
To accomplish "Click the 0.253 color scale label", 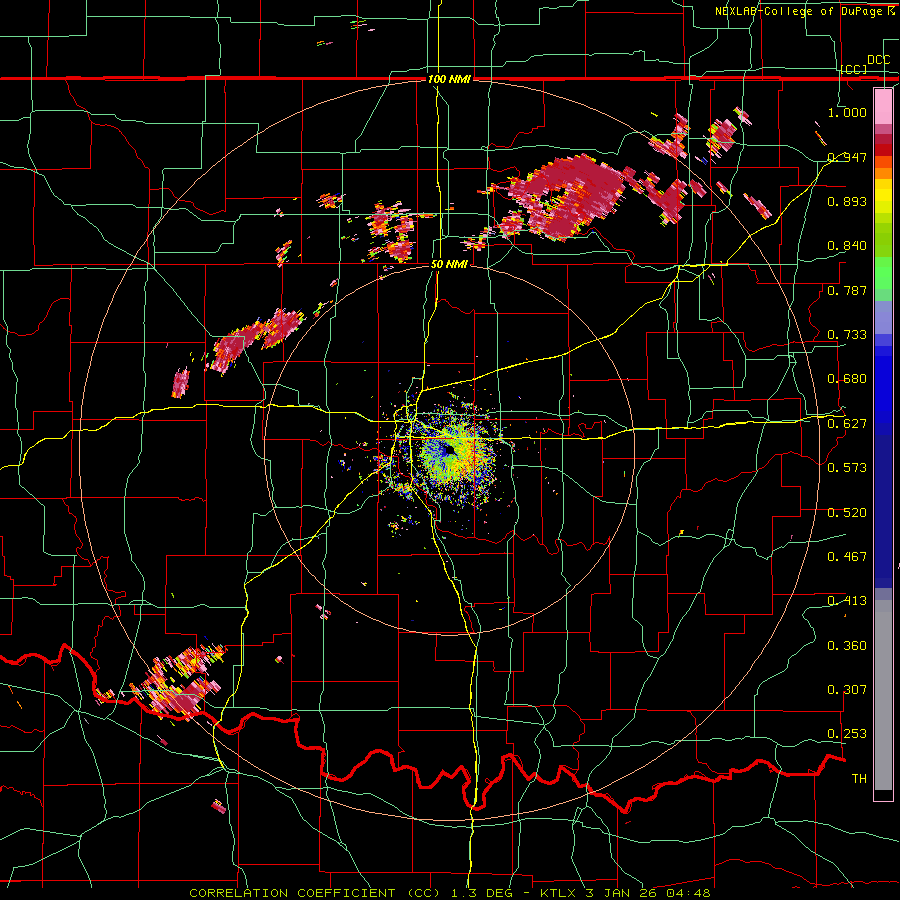I will click(847, 734).
